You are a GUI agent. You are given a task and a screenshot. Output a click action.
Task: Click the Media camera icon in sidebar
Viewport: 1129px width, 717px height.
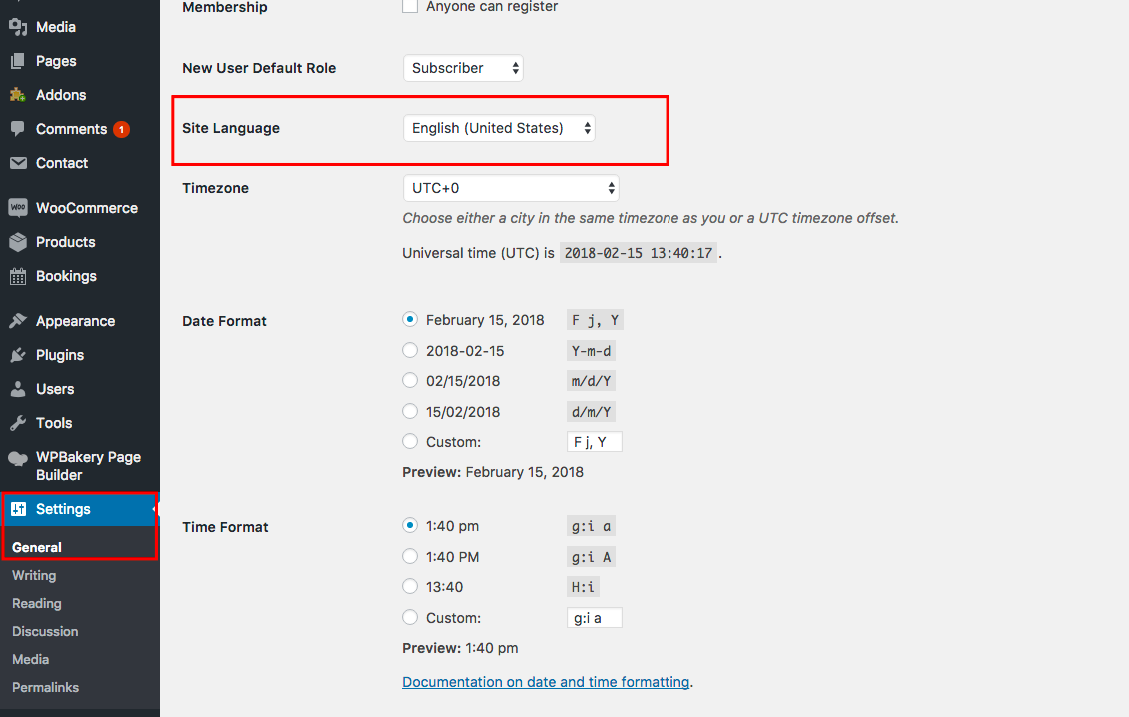tap(18, 27)
